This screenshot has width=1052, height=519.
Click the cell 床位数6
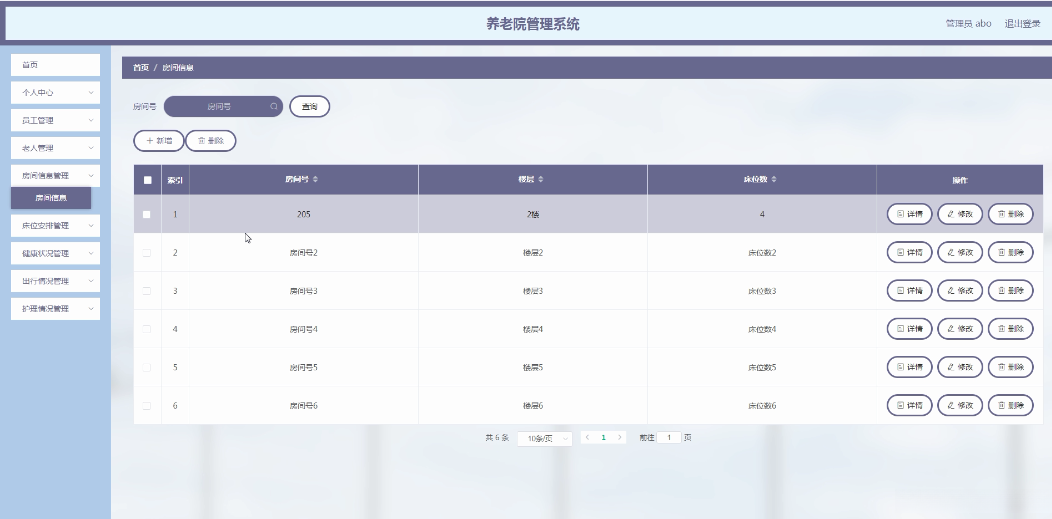pyautogui.click(x=762, y=406)
